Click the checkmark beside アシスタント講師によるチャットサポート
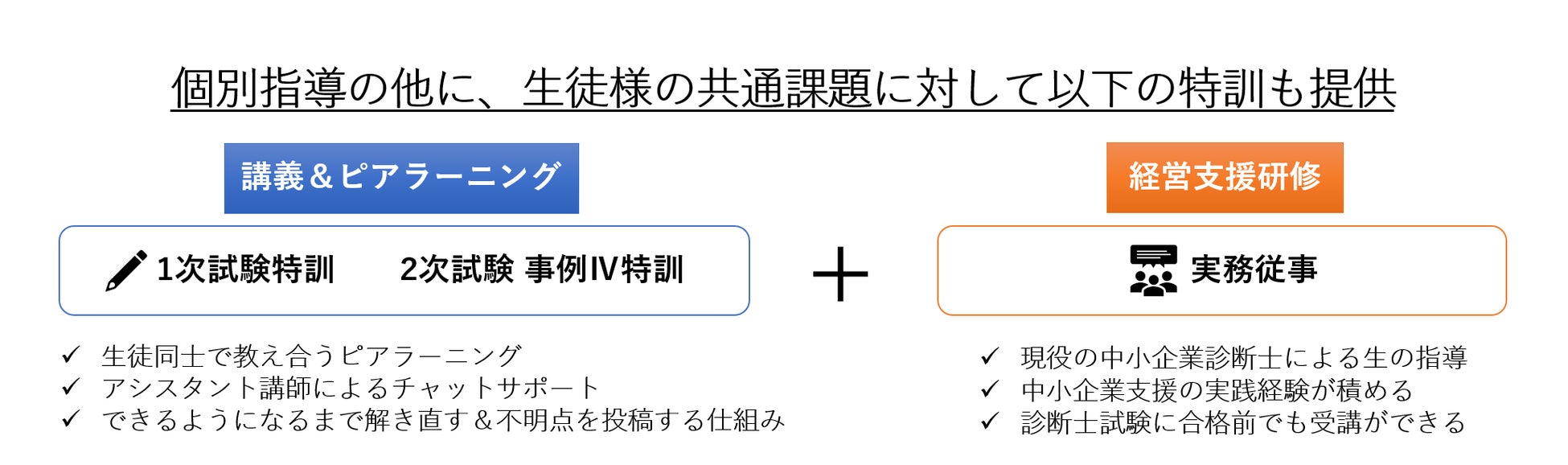The height and width of the screenshot is (465, 1568). pyautogui.click(x=71, y=387)
